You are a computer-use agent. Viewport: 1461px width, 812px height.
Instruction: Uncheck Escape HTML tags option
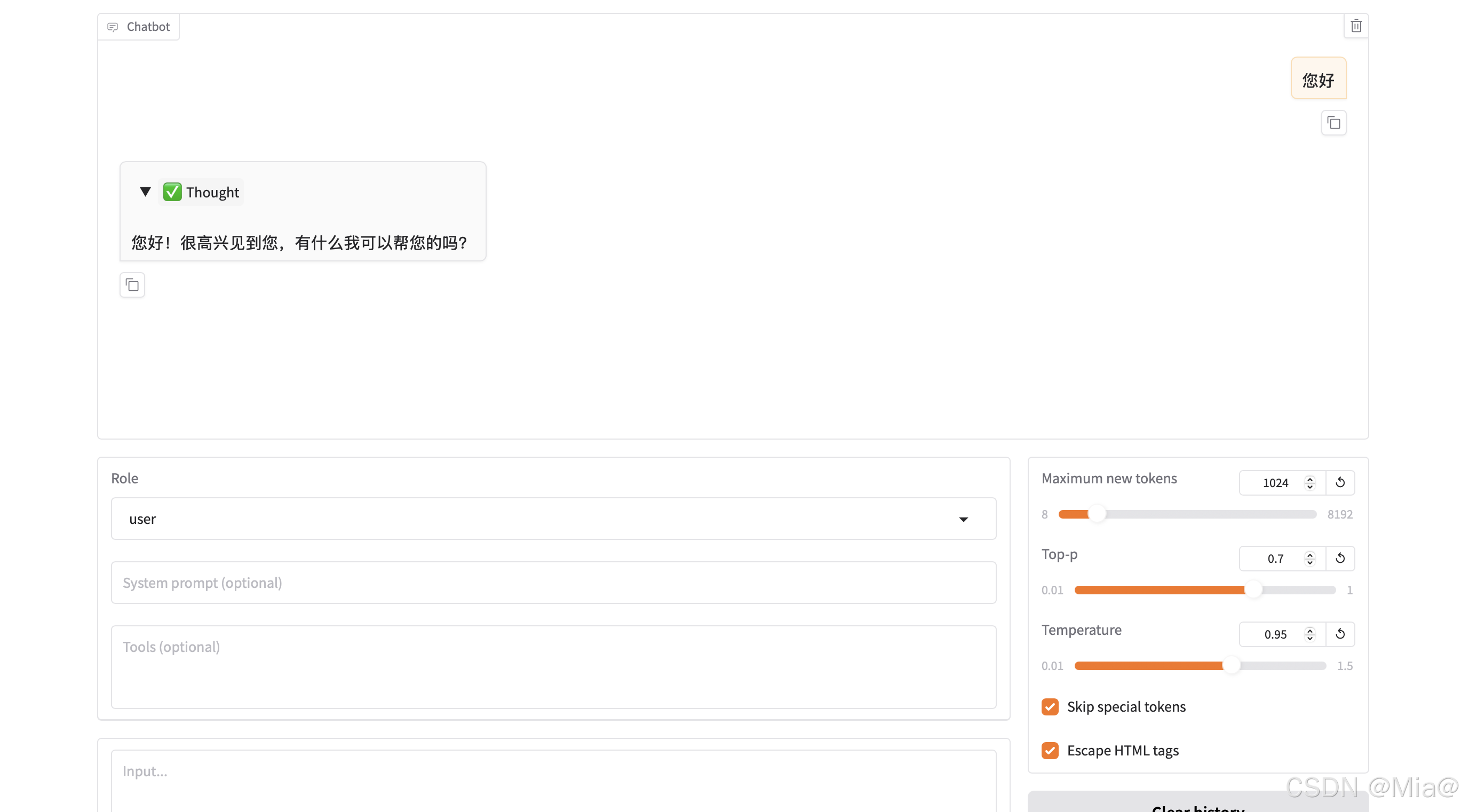pyautogui.click(x=1050, y=750)
